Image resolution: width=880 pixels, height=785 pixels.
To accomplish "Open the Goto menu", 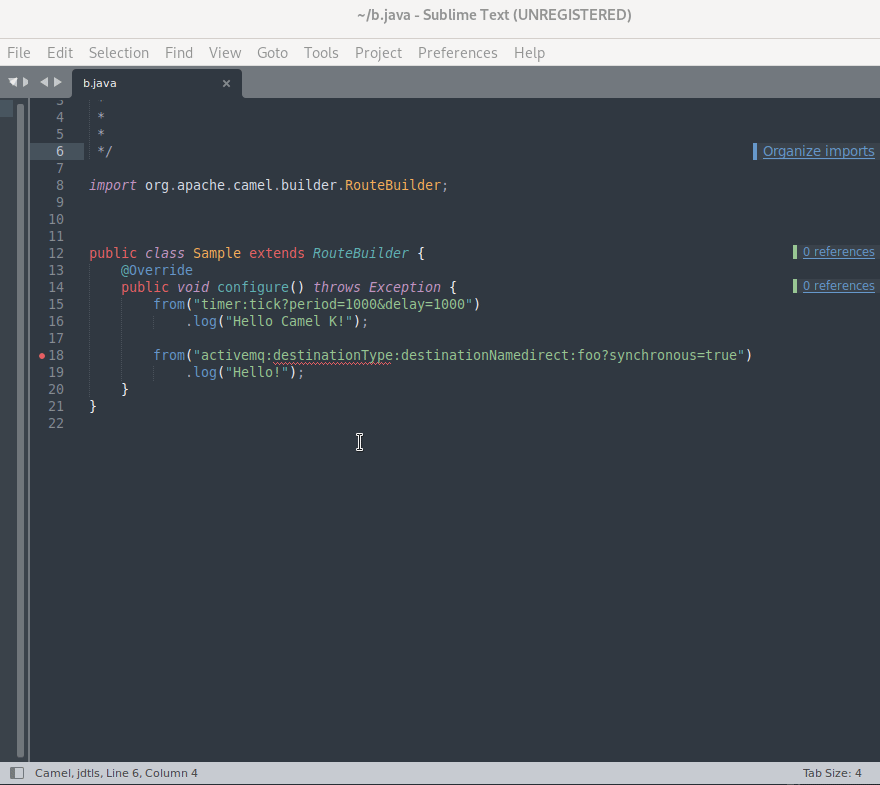I will [272, 53].
